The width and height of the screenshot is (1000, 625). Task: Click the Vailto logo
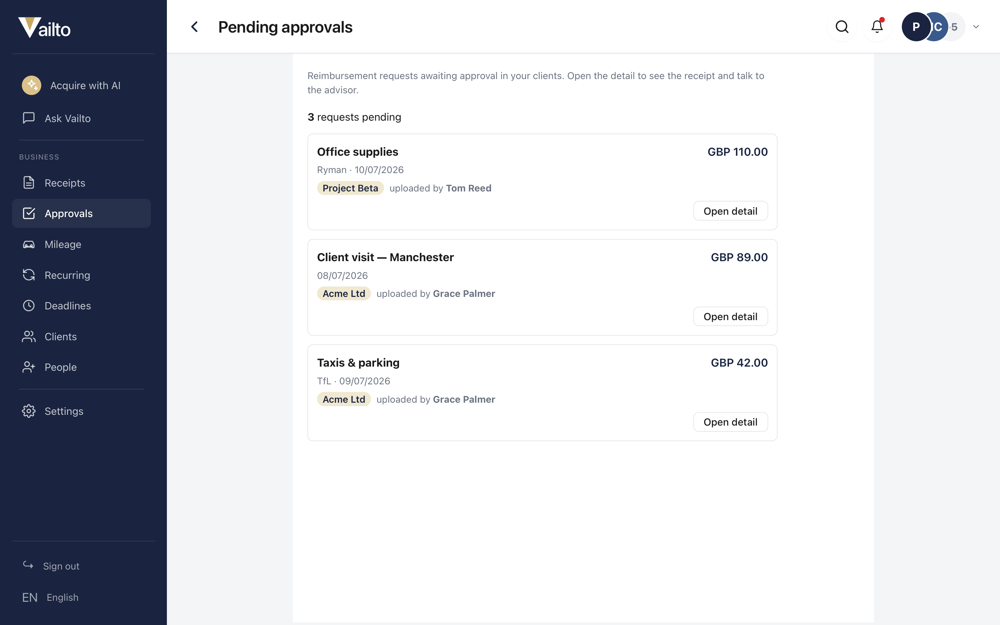pos(45,27)
